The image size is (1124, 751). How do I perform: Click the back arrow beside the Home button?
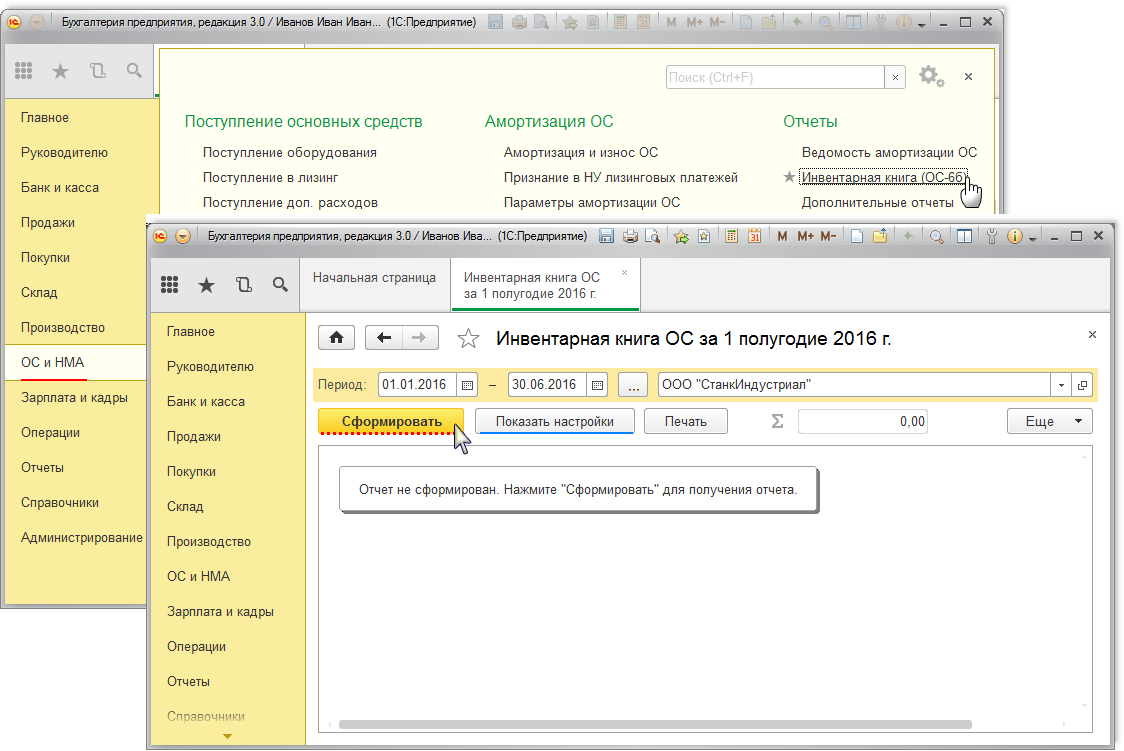click(x=383, y=338)
